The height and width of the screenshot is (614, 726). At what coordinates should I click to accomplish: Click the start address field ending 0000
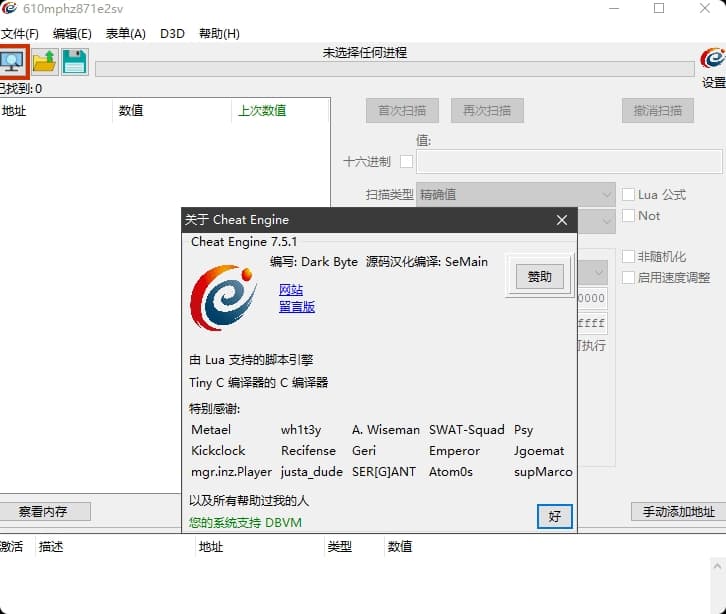pos(592,298)
